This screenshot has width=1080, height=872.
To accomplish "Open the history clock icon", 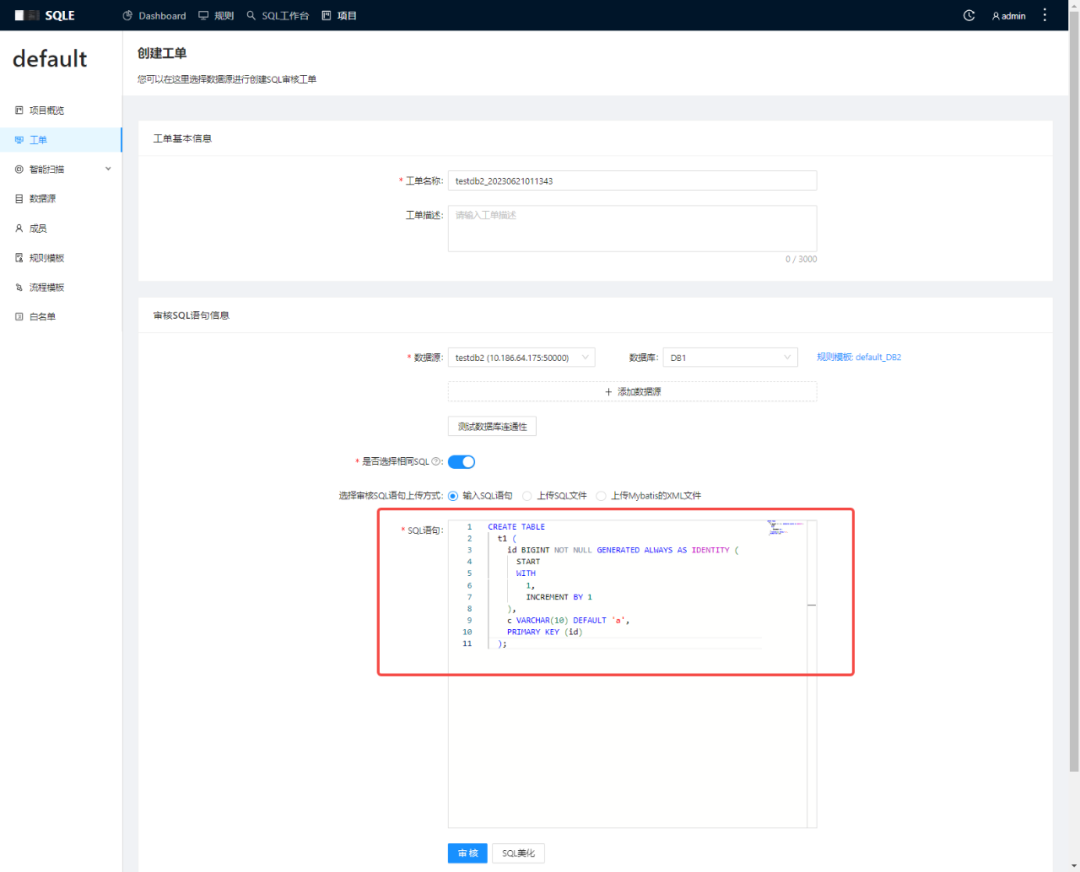I will [969, 15].
